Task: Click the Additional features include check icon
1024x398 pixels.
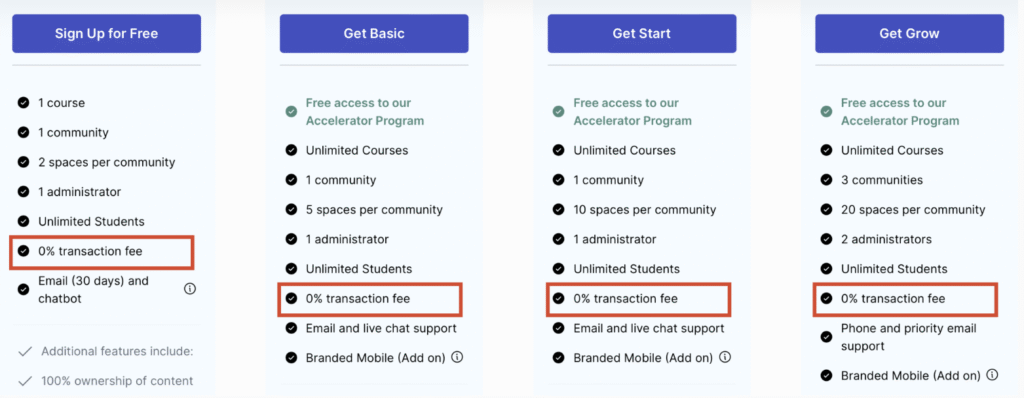Action: (x=25, y=352)
